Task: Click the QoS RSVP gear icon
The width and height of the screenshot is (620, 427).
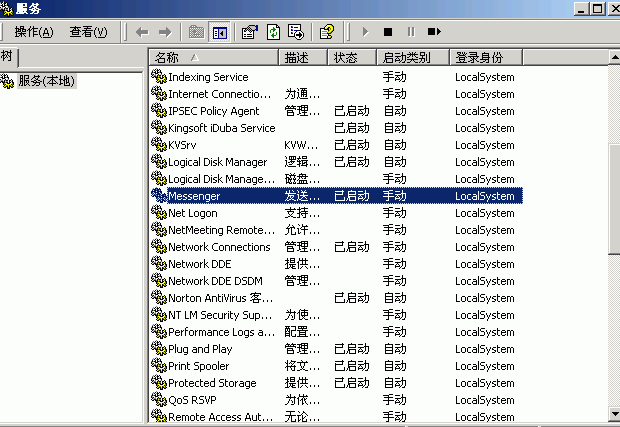Action: [159, 399]
